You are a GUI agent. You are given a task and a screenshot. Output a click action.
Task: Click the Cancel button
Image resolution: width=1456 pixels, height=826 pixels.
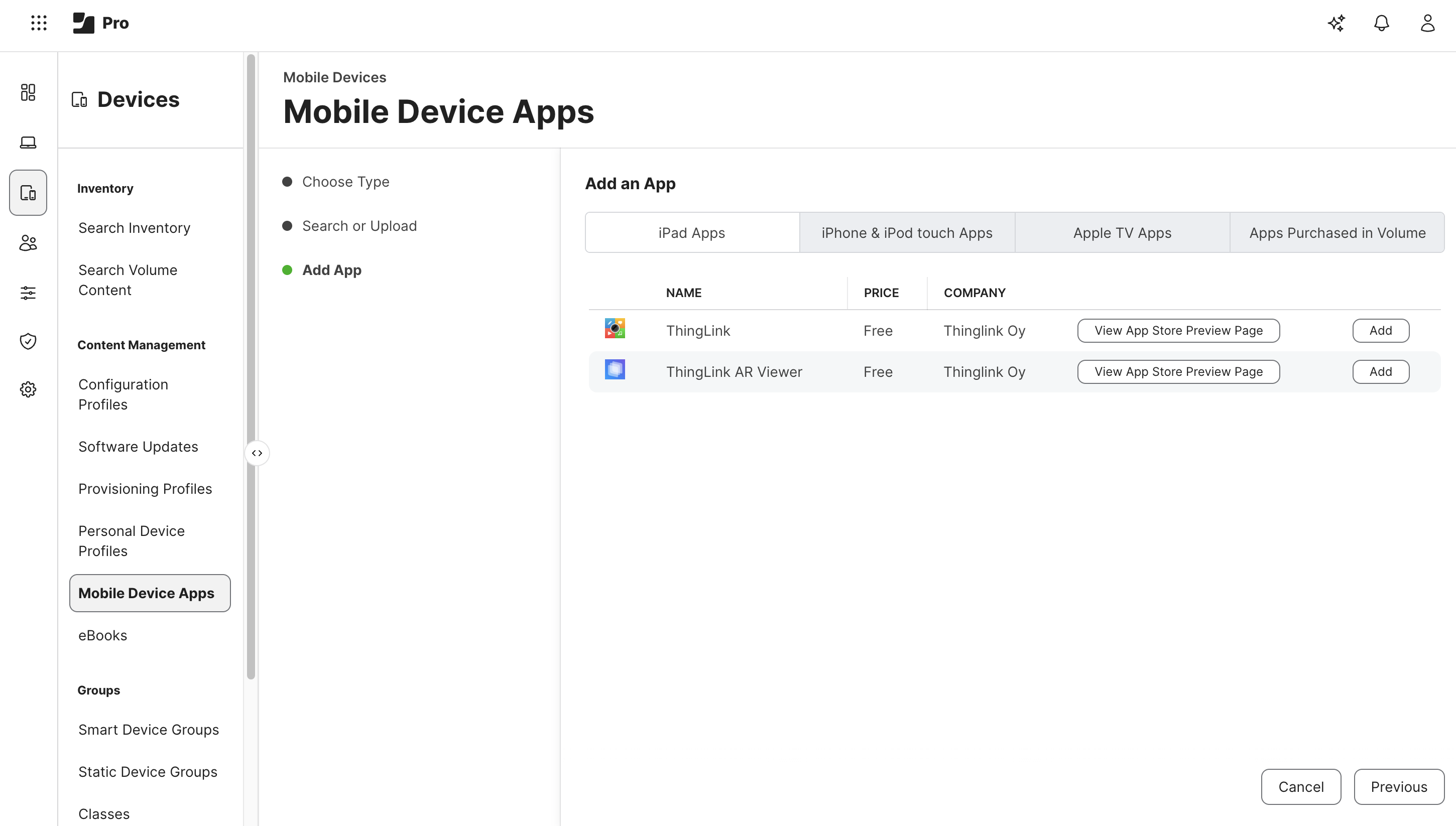click(x=1300, y=787)
